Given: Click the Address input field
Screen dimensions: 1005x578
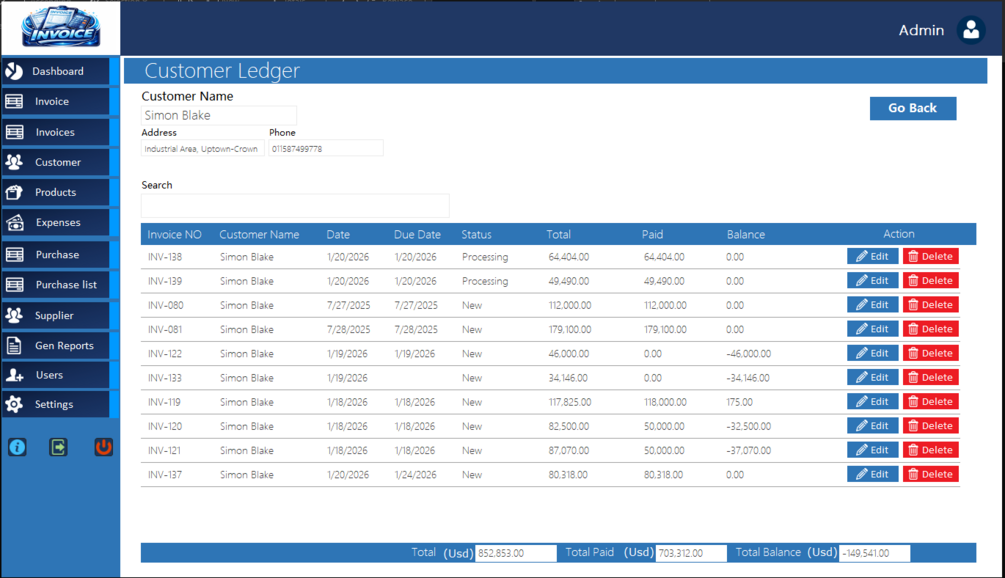Looking at the screenshot, I should point(203,149).
